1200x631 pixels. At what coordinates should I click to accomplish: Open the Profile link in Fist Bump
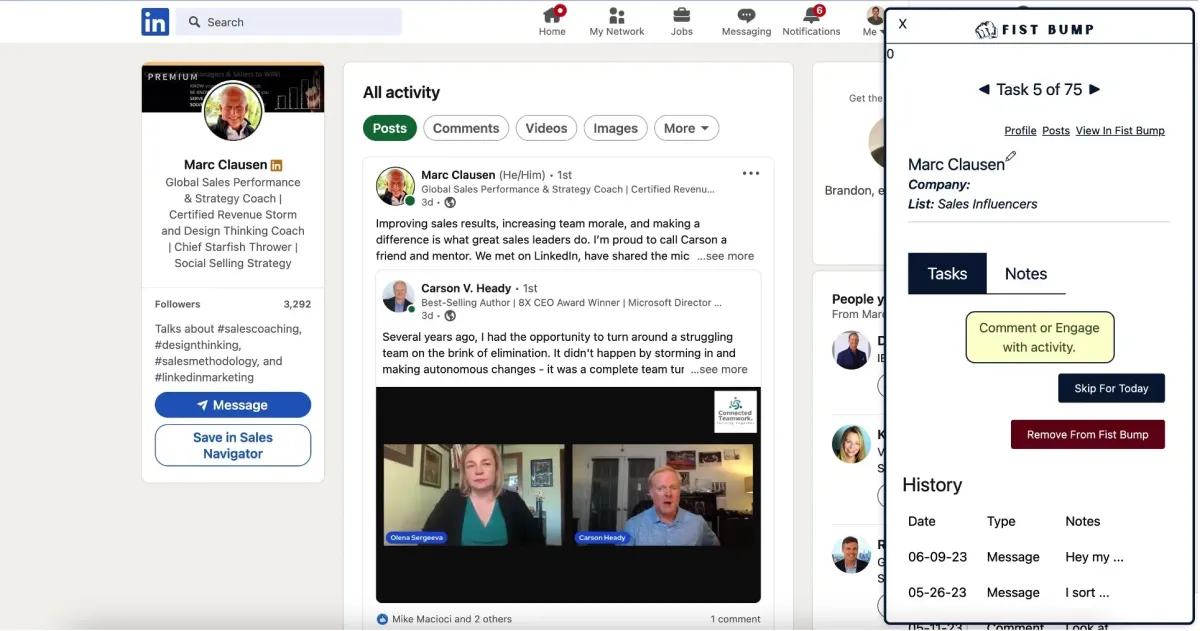point(1020,131)
